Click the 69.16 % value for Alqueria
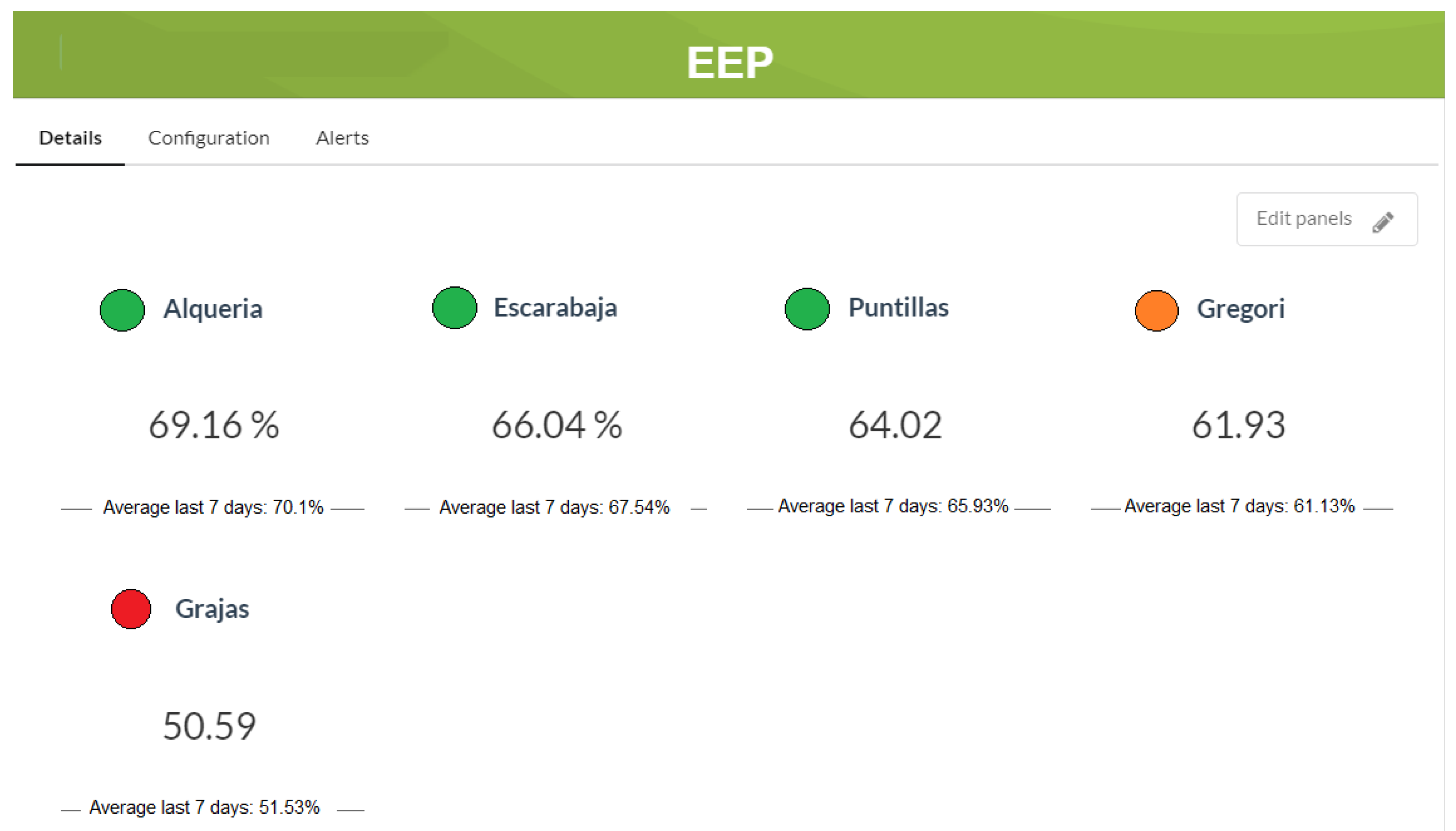1456x831 pixels. pyautogui.click(x=214, y=425)
